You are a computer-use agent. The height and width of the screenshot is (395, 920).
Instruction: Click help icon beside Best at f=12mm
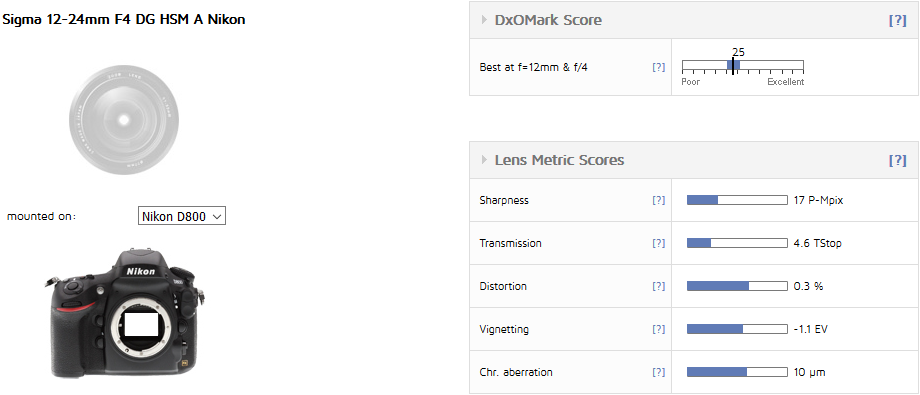click(x=659, y=67)
